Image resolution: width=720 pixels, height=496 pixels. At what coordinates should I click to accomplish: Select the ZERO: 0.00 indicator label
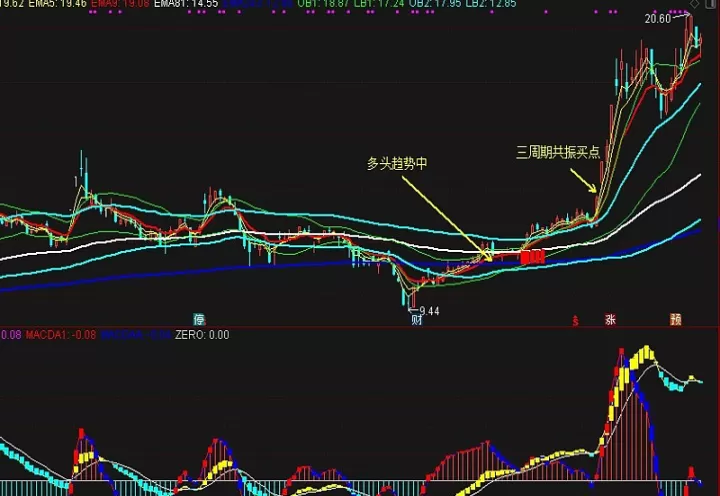coord(202,335)
